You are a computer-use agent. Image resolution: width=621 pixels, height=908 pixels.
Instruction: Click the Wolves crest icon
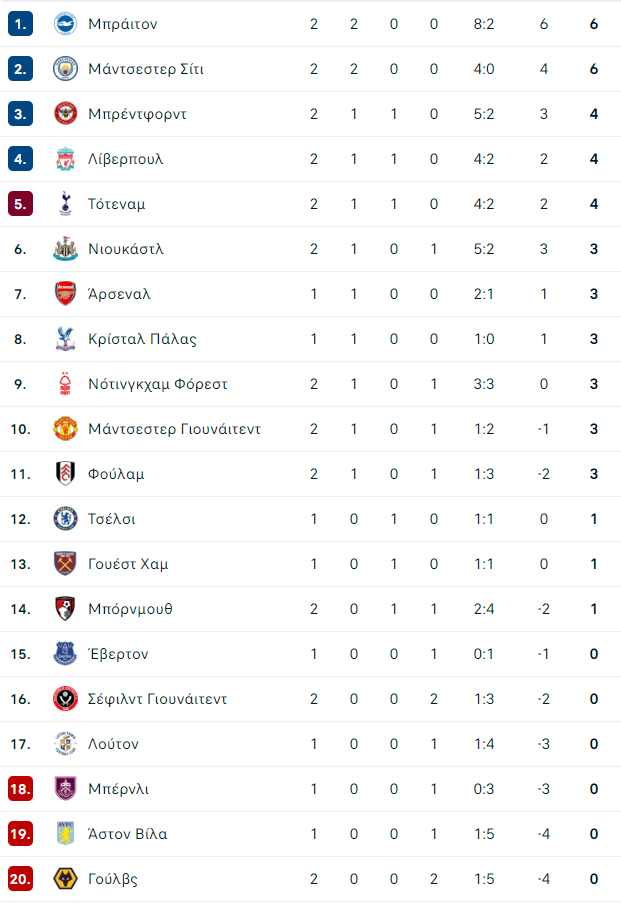[65, 878]
